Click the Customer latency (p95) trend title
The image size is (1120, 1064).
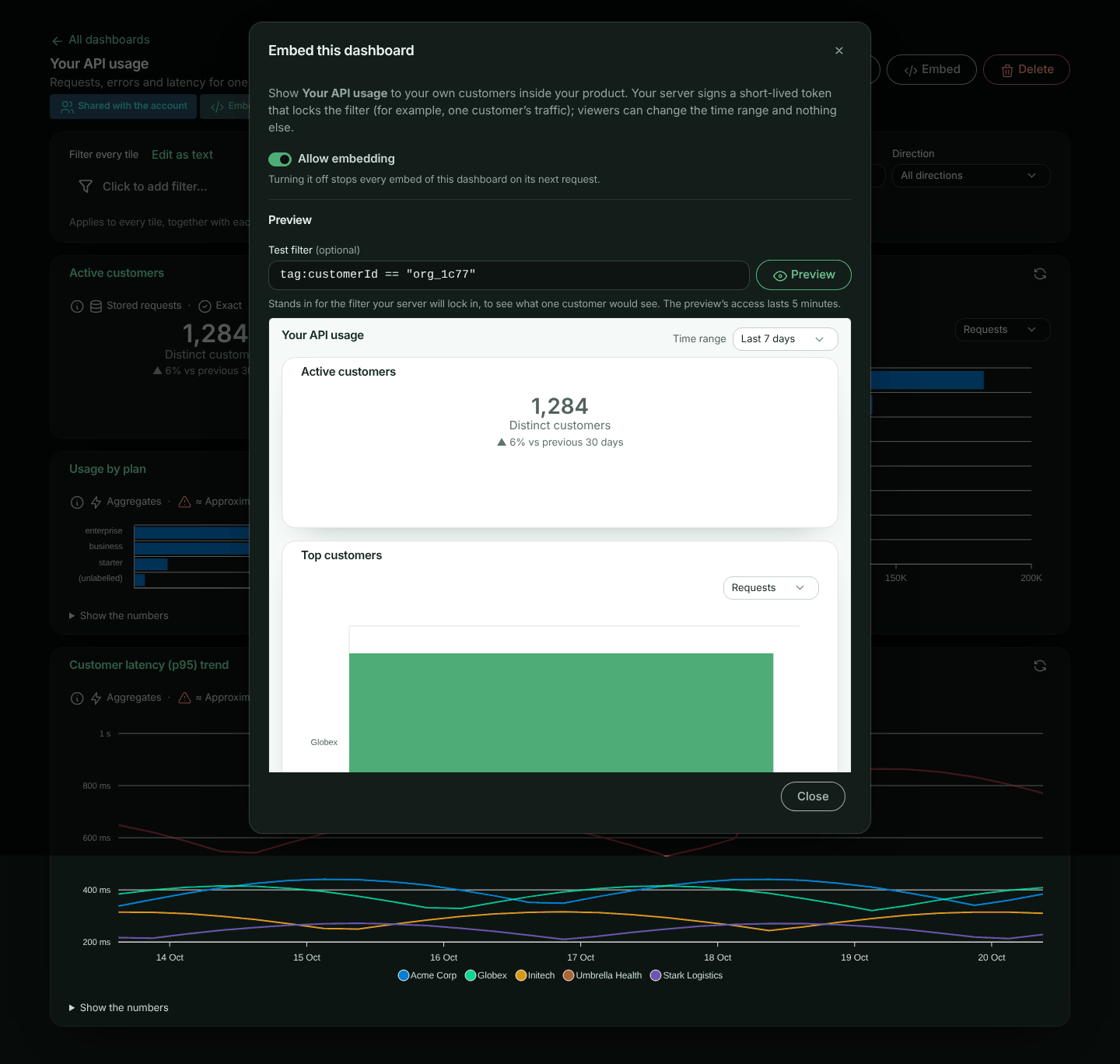click(x=149, y=665)
